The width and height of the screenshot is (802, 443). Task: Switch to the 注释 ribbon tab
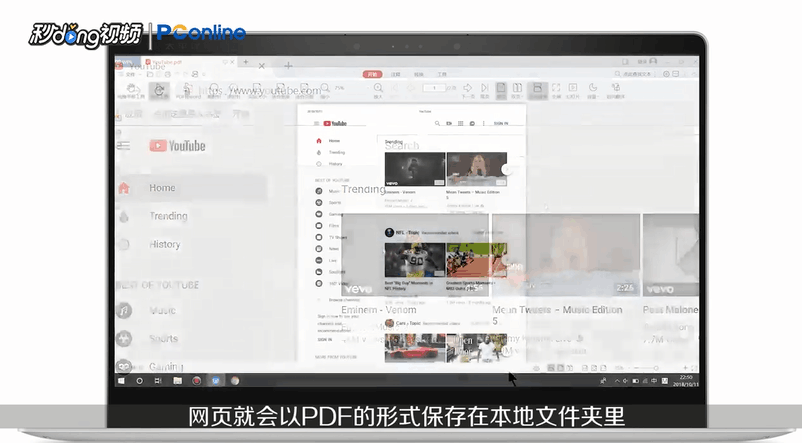396,74
